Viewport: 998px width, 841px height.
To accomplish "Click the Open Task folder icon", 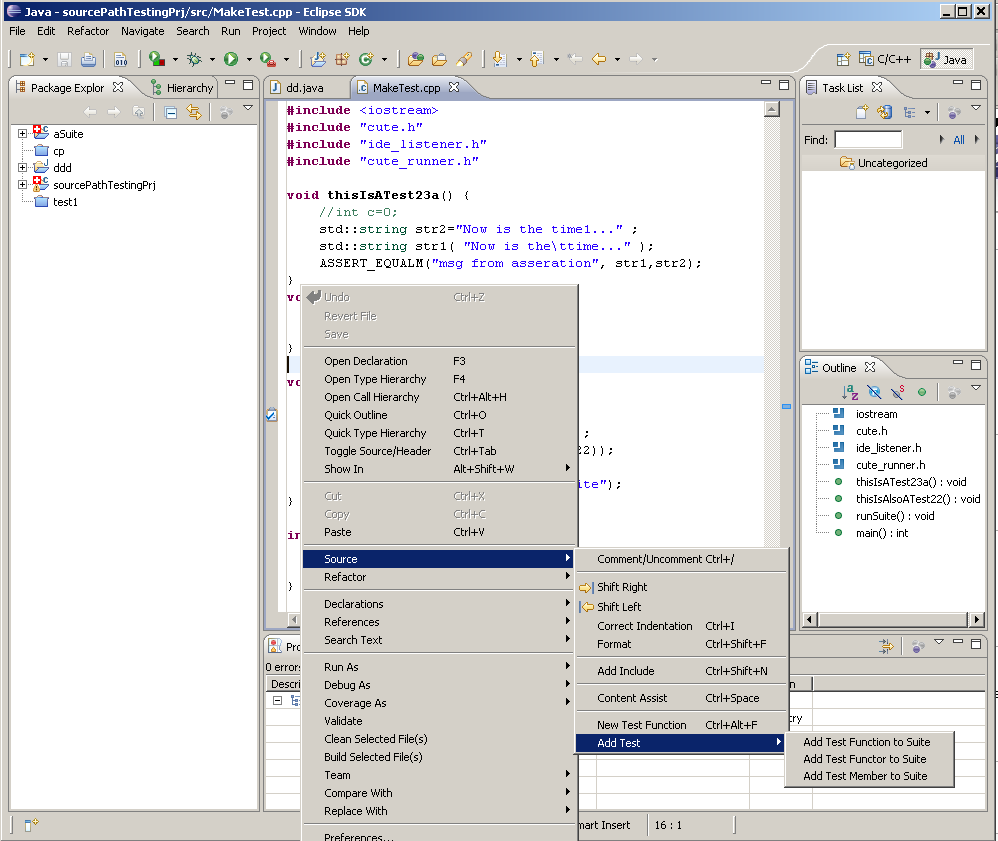I will click(439, 59).
